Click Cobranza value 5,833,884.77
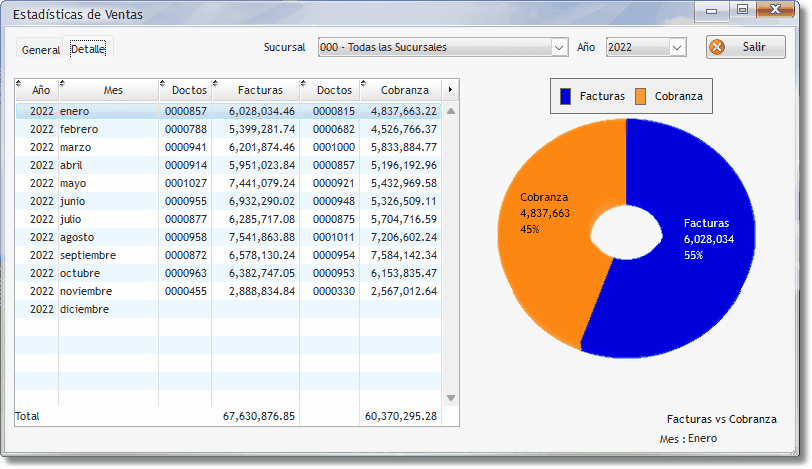Viewport: 812px width, 469px height. pyautogui.click(x=404, y=148)
